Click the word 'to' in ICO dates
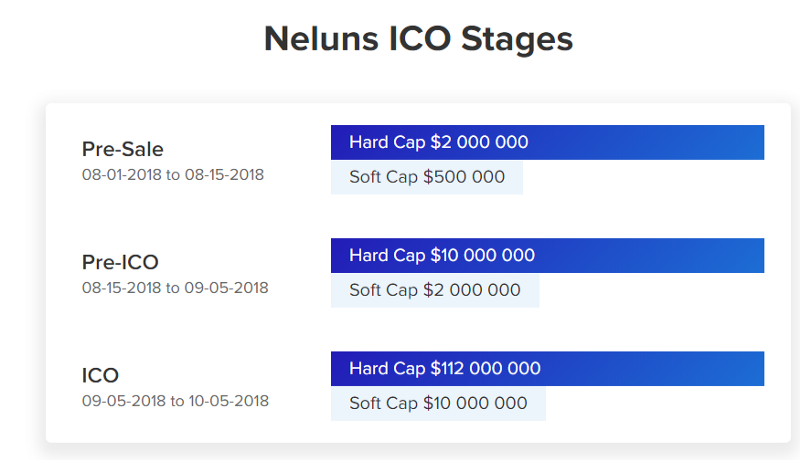800x460 pixels. (x=177, y=401)
